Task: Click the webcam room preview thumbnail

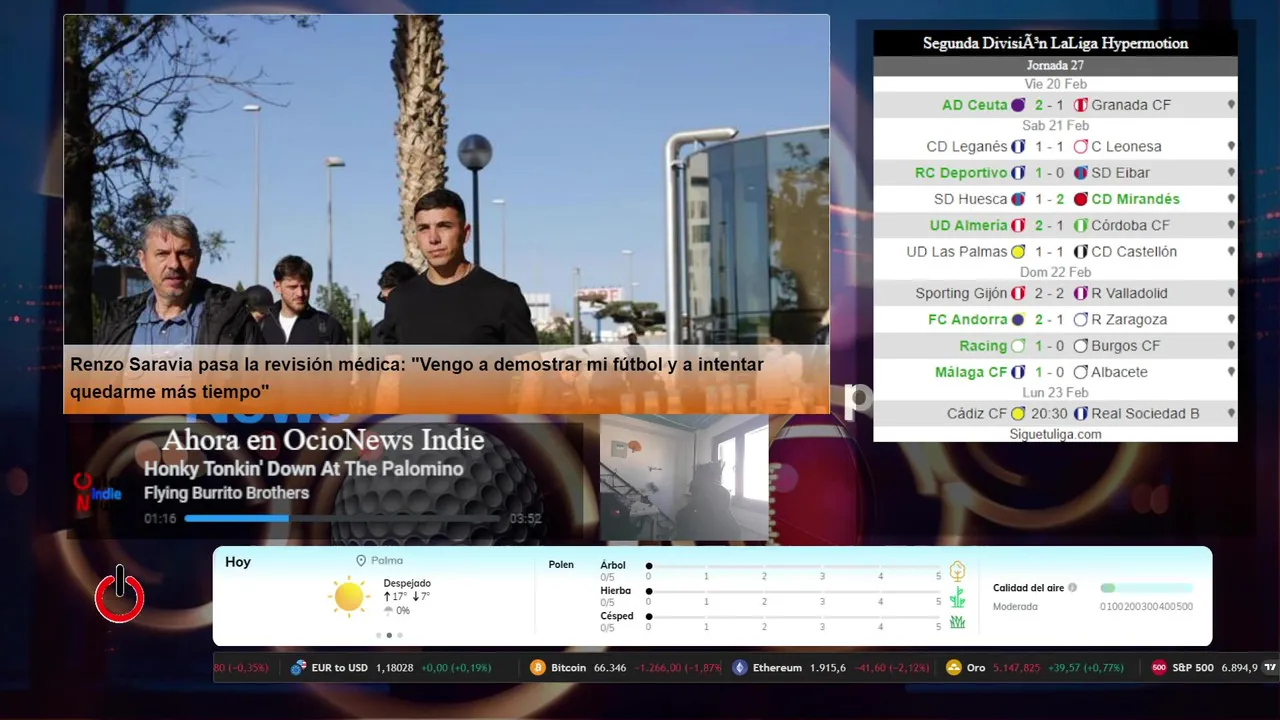Action: click(684, 478)
